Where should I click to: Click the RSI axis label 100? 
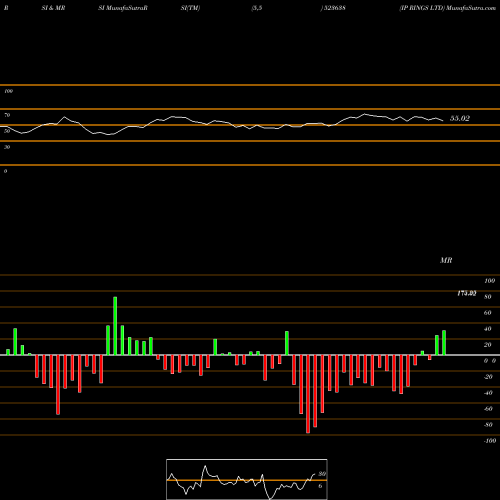[8, 91]
